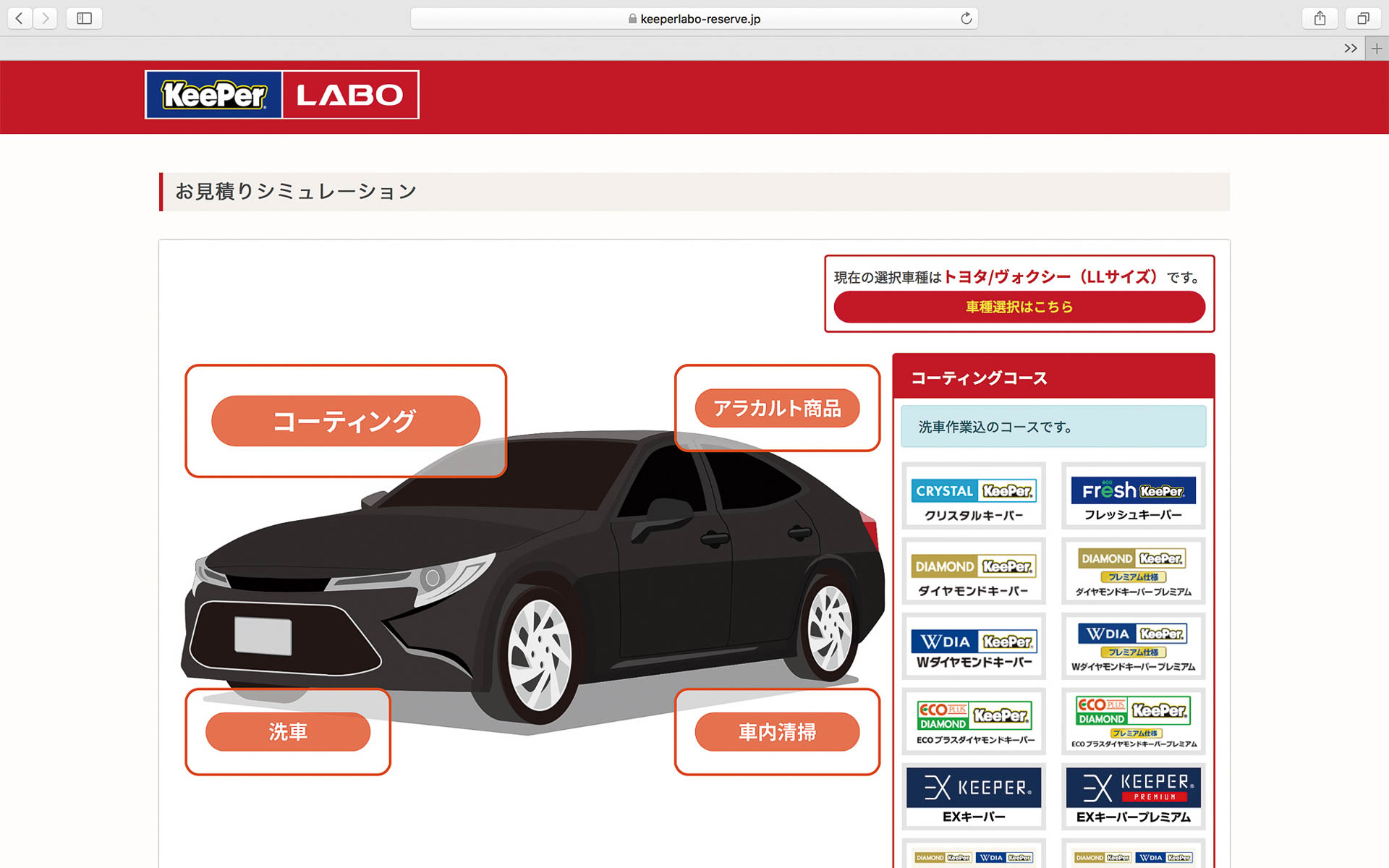Select the Fresh Keeper coating course
Screen dimensions: 1389x868
pyautogui.click(x=1133, y=495)
